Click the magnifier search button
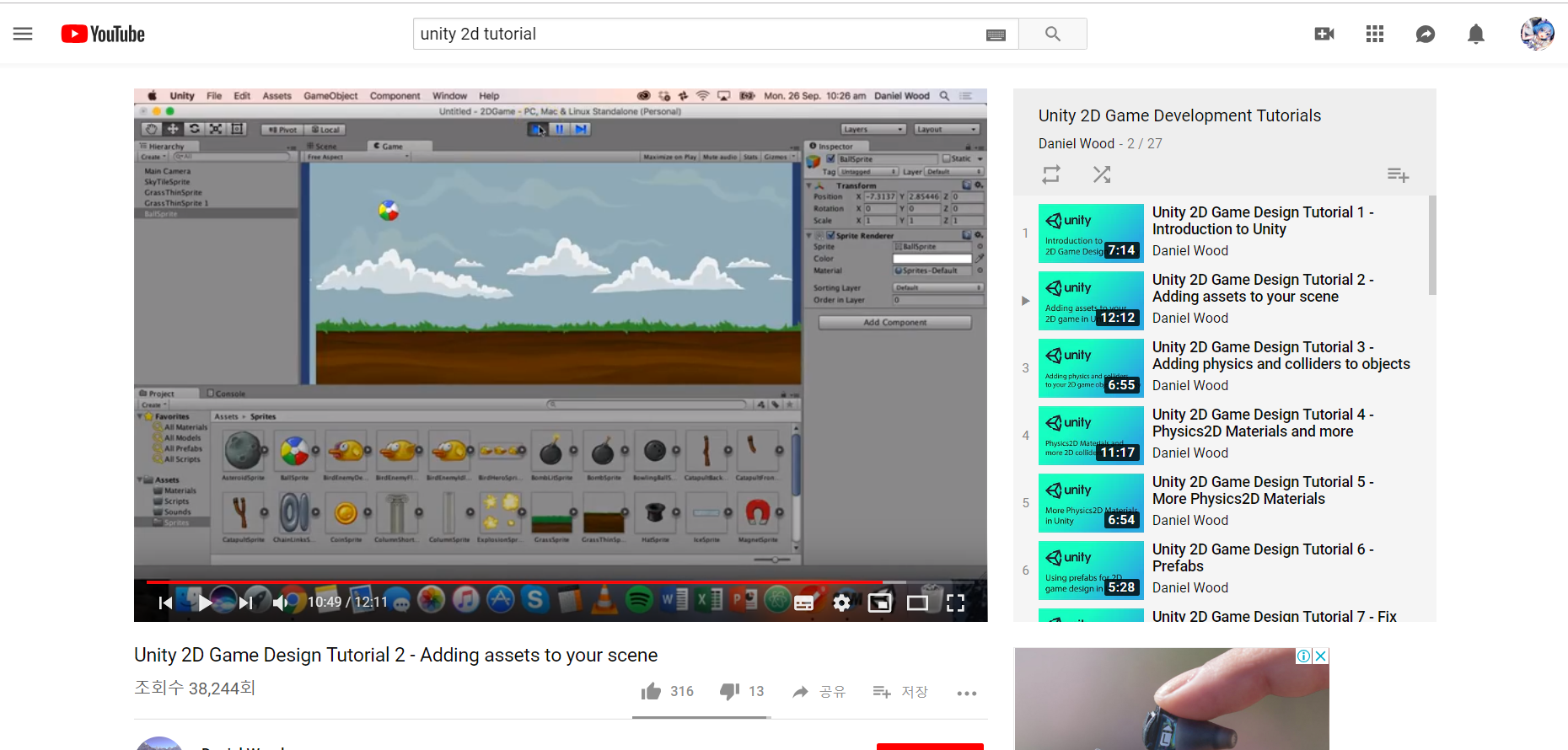 [1053, 34]
